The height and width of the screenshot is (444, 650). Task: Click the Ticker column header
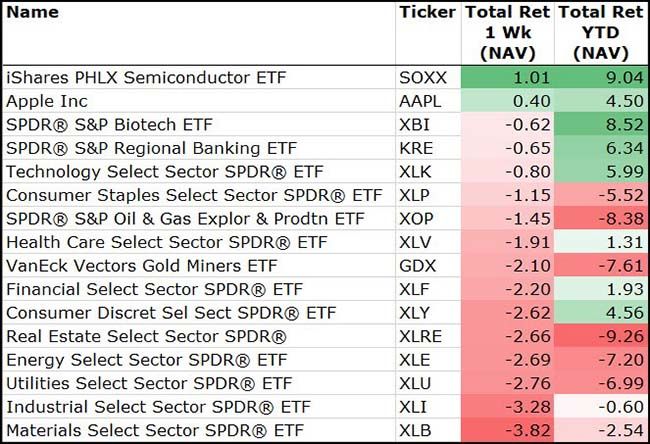pyautogui.click(x=426, y=13)
